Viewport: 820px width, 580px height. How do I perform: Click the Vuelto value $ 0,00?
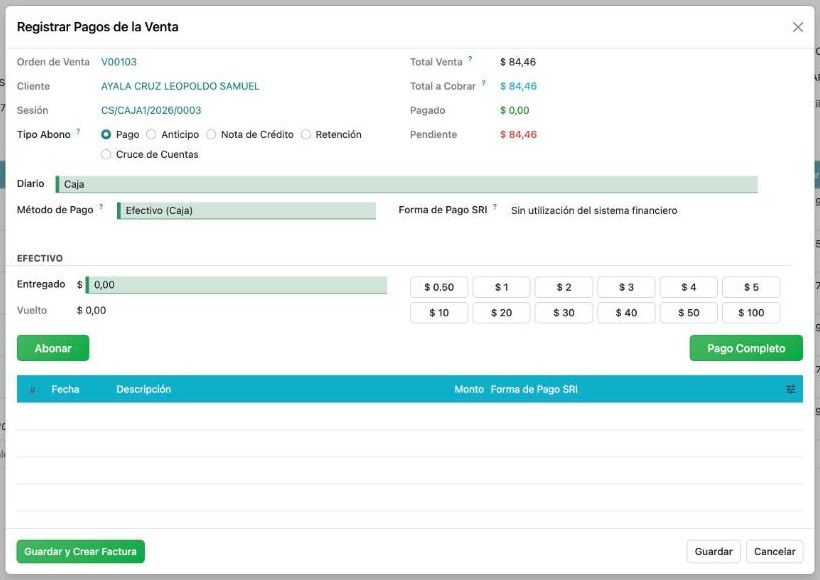coord(92,310)
